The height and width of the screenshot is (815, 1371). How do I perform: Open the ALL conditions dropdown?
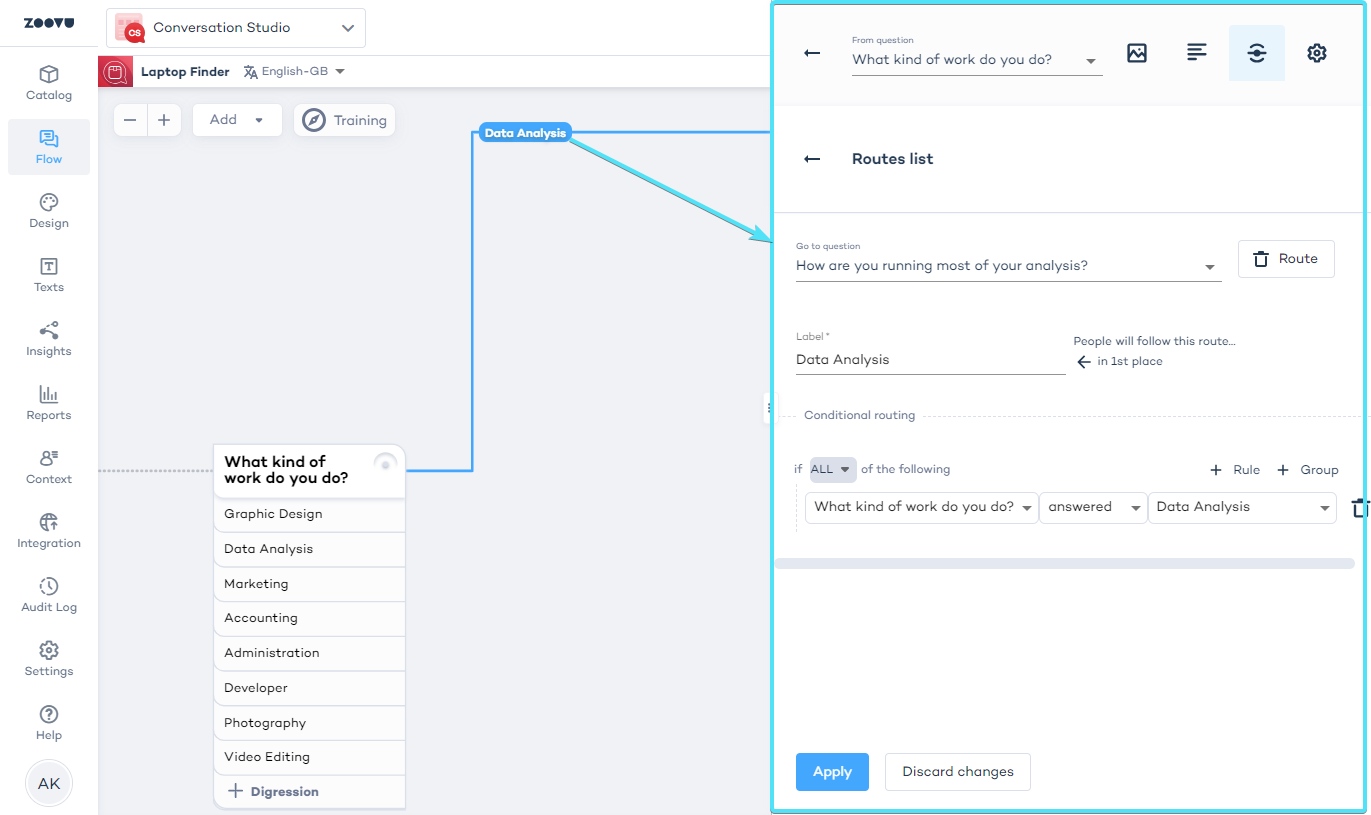click(832, 469)
